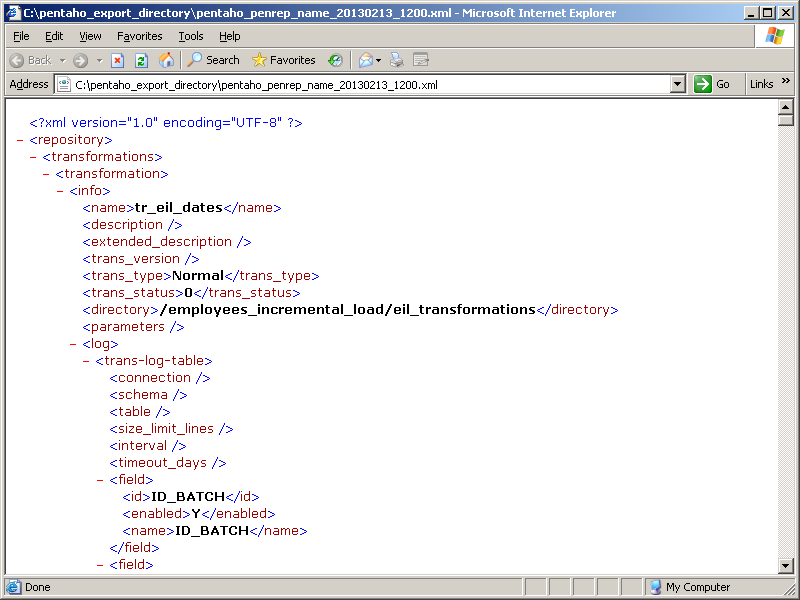Open the Favorites menu
This screenshot has width=800, height=600.
[139, 36]
